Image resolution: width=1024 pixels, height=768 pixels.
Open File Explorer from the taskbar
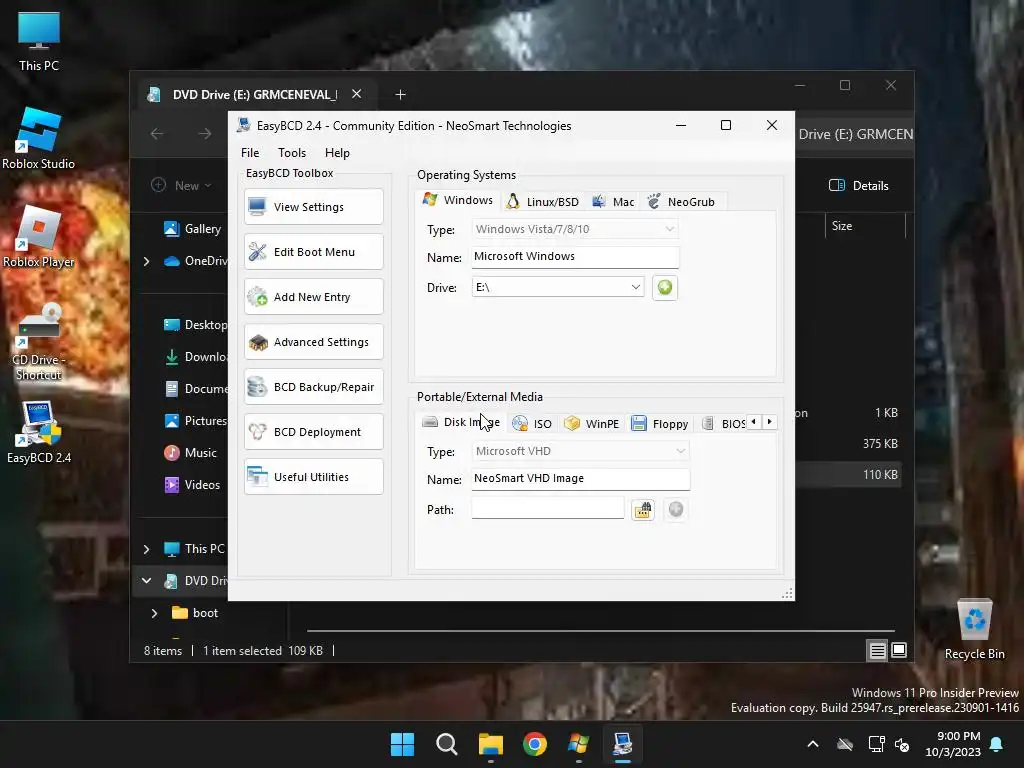pyautogui.click(x=490, y=744)
